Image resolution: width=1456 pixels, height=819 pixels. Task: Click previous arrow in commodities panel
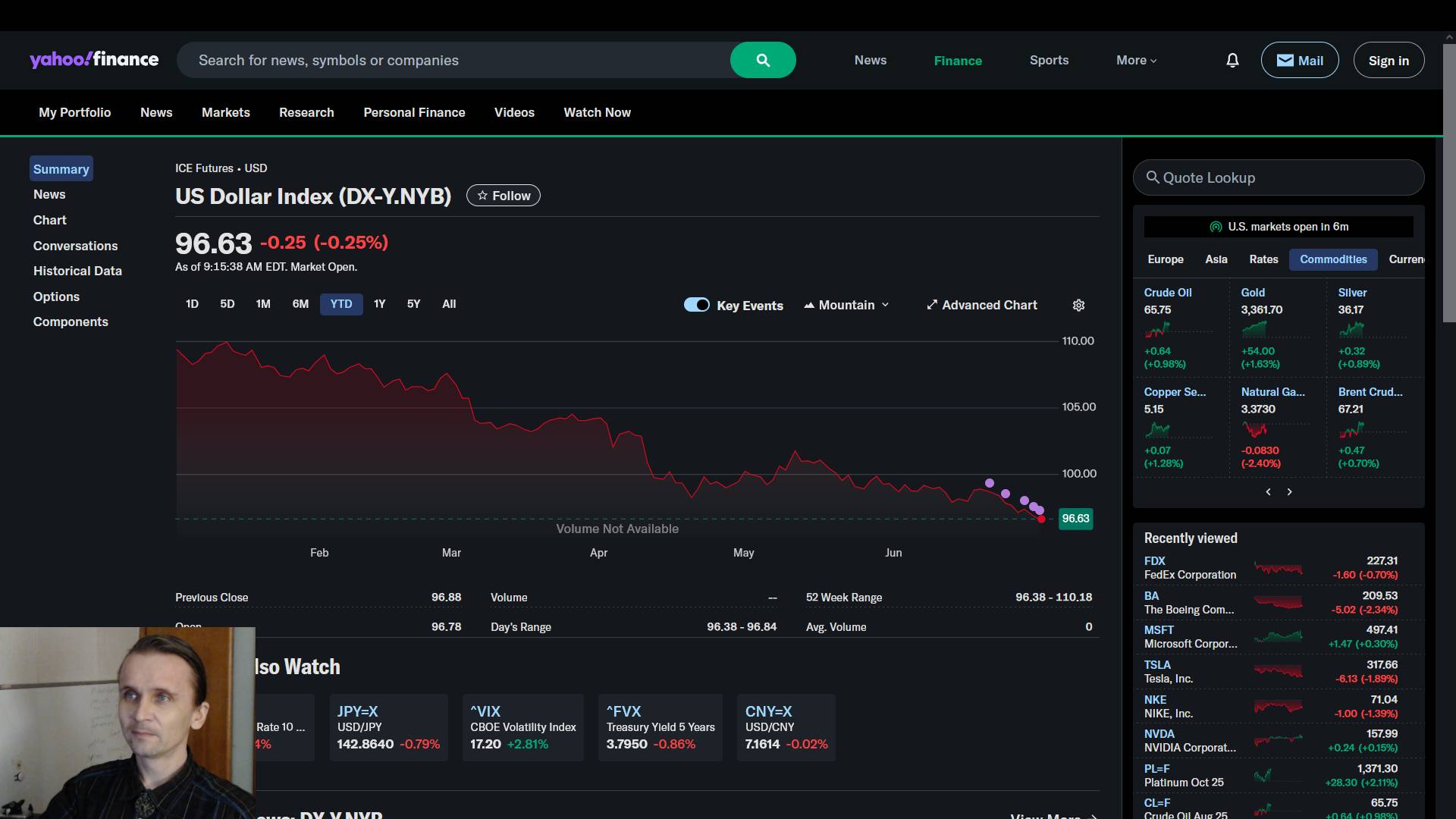tap(1268, 492)
